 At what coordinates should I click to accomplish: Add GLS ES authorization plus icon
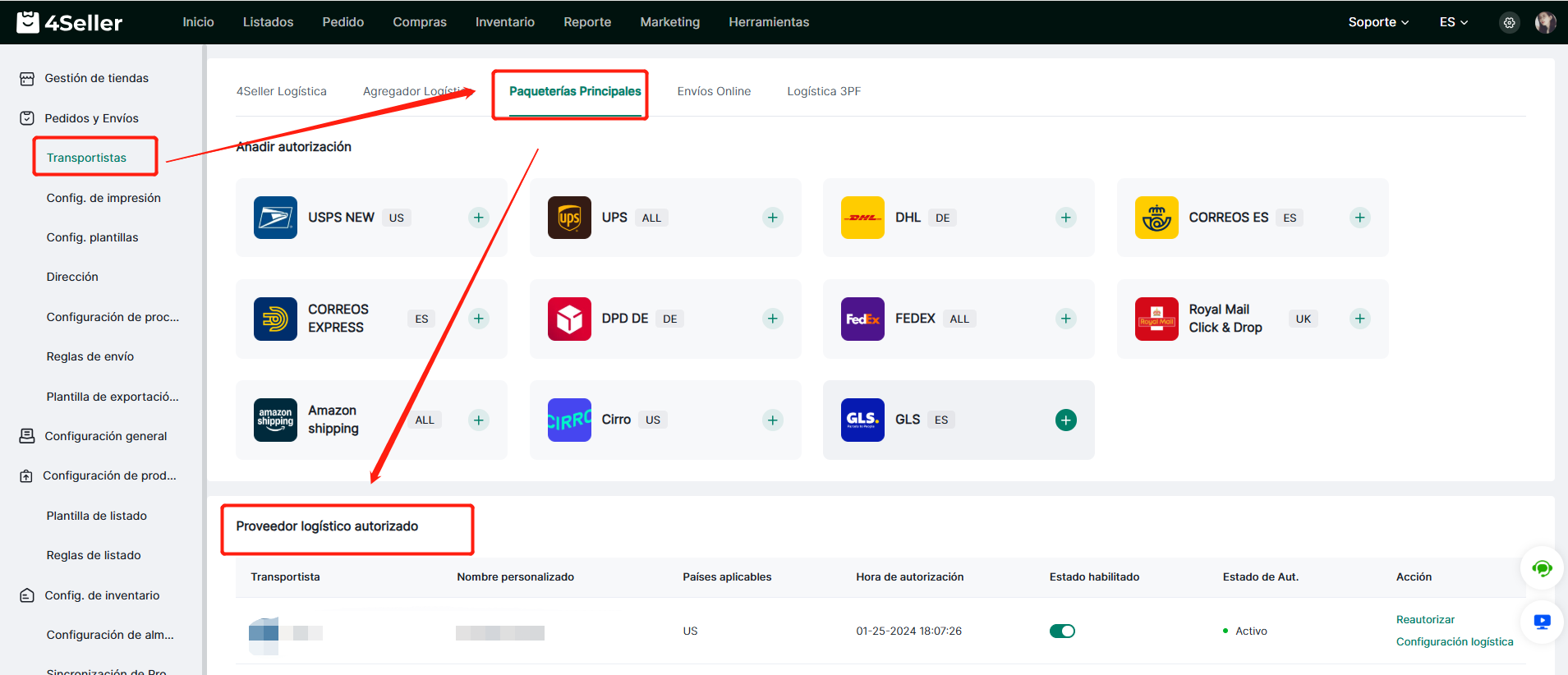[x=1065, y=420]
